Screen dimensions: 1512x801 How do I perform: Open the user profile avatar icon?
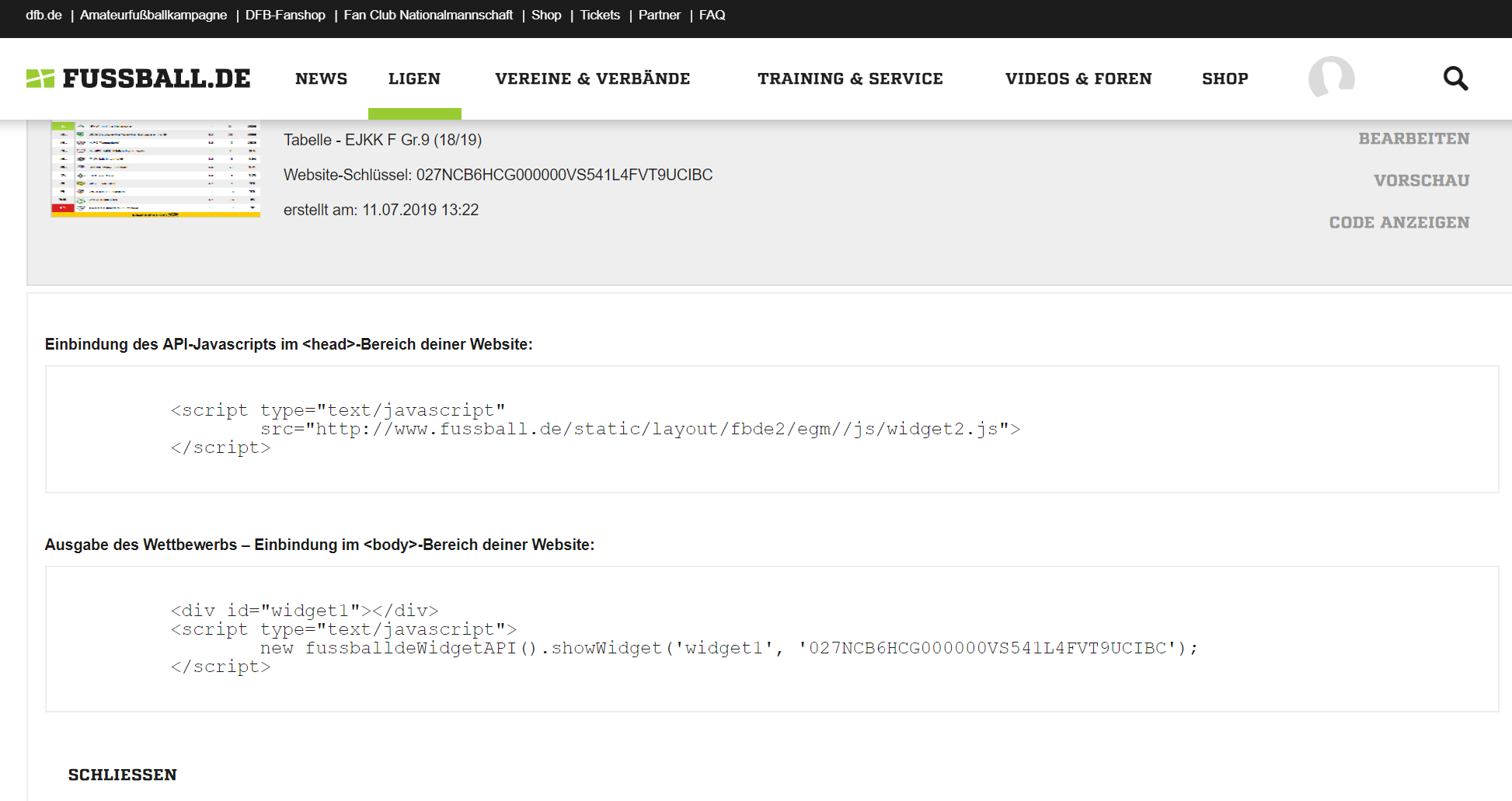[1331, 77]
